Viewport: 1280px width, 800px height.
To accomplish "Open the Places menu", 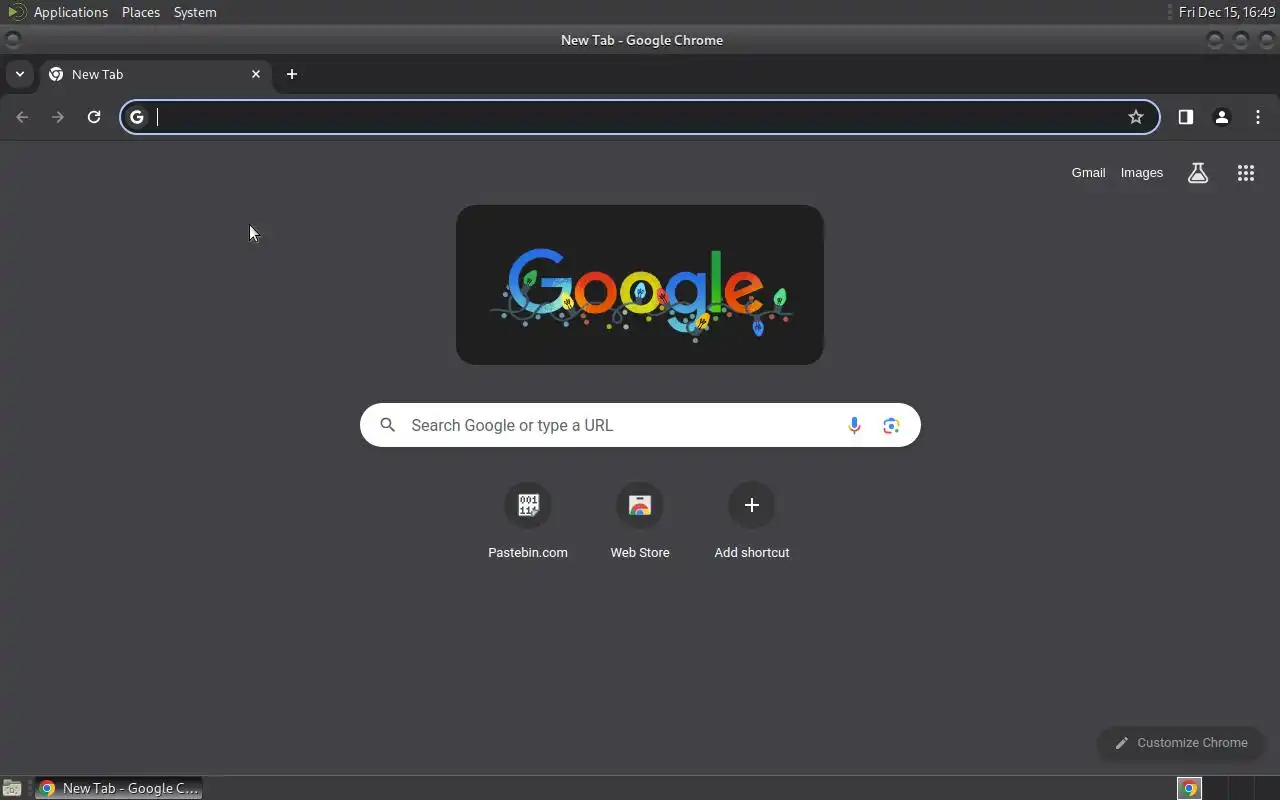I will tap(141, 12).
